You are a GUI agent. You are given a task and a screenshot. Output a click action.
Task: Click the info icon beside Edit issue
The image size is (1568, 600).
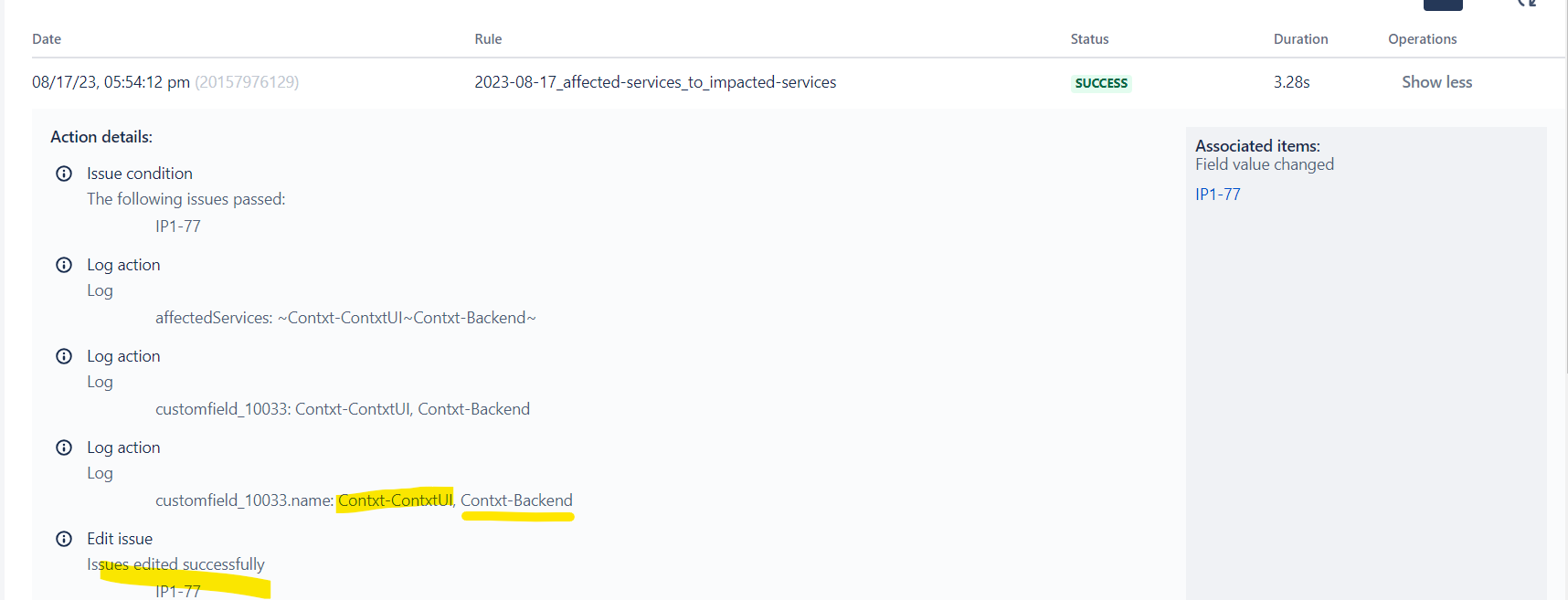coord(64,539)
